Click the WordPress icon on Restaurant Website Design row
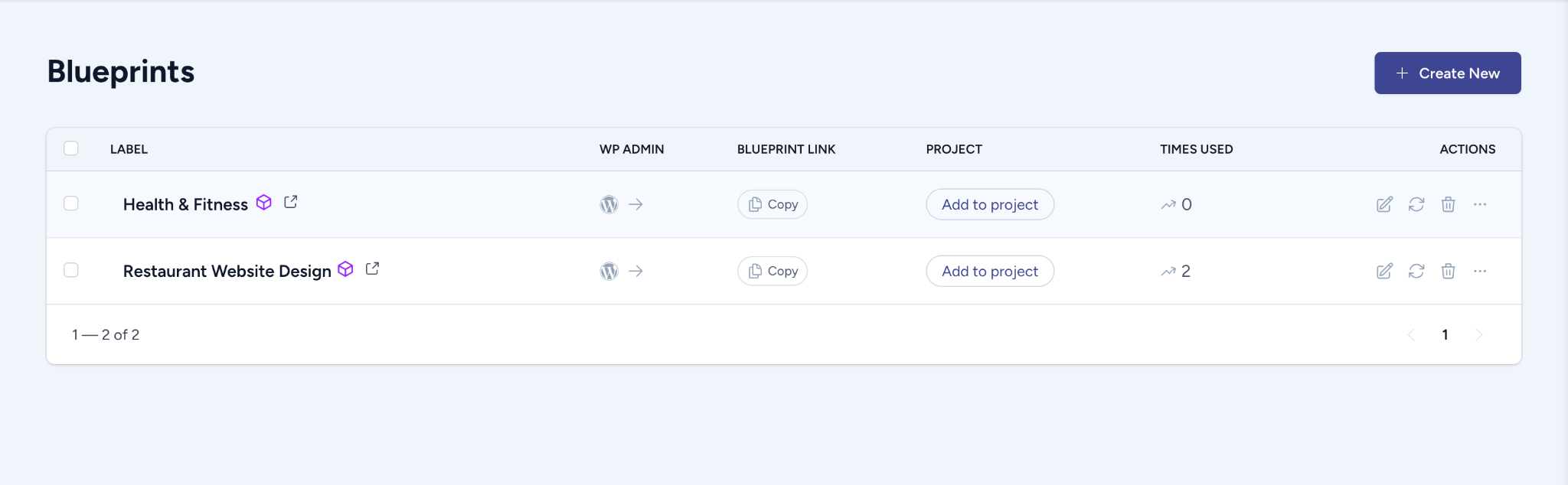Viewport: 1568px width, 485px height. pyautogui.click(x=609, y=271)
